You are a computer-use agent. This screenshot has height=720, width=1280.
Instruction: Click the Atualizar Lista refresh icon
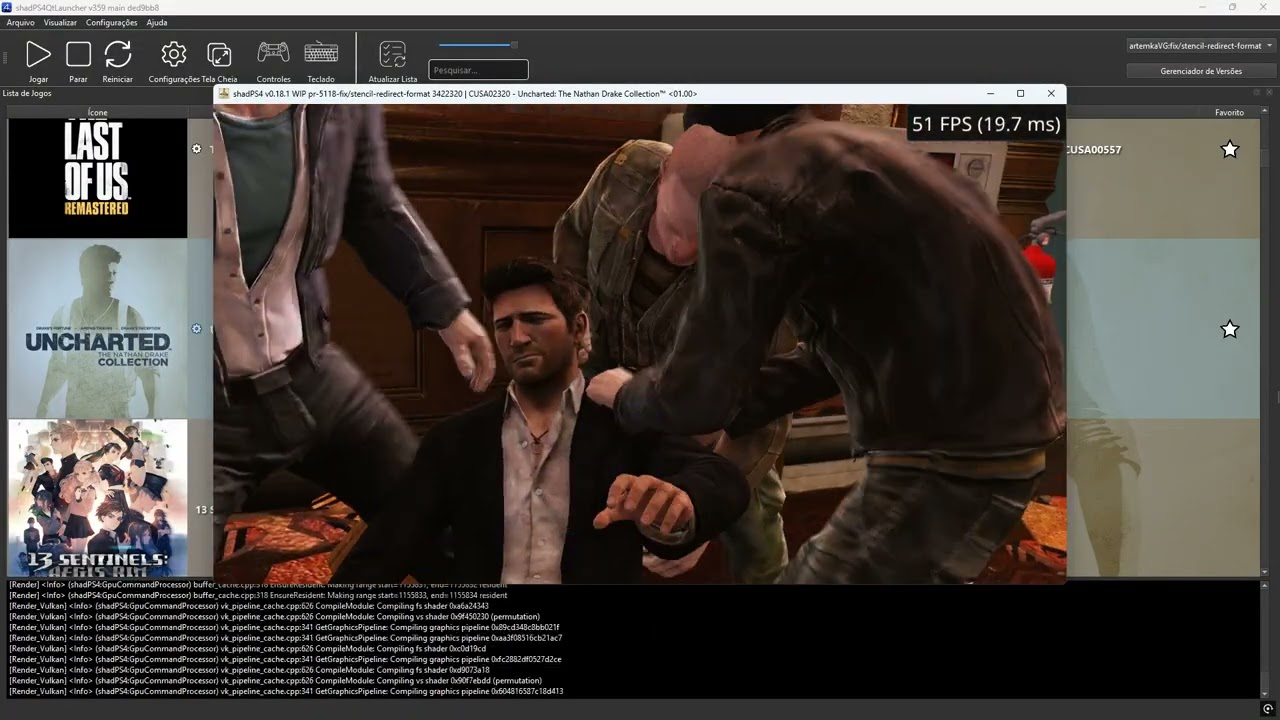point(393,54)
